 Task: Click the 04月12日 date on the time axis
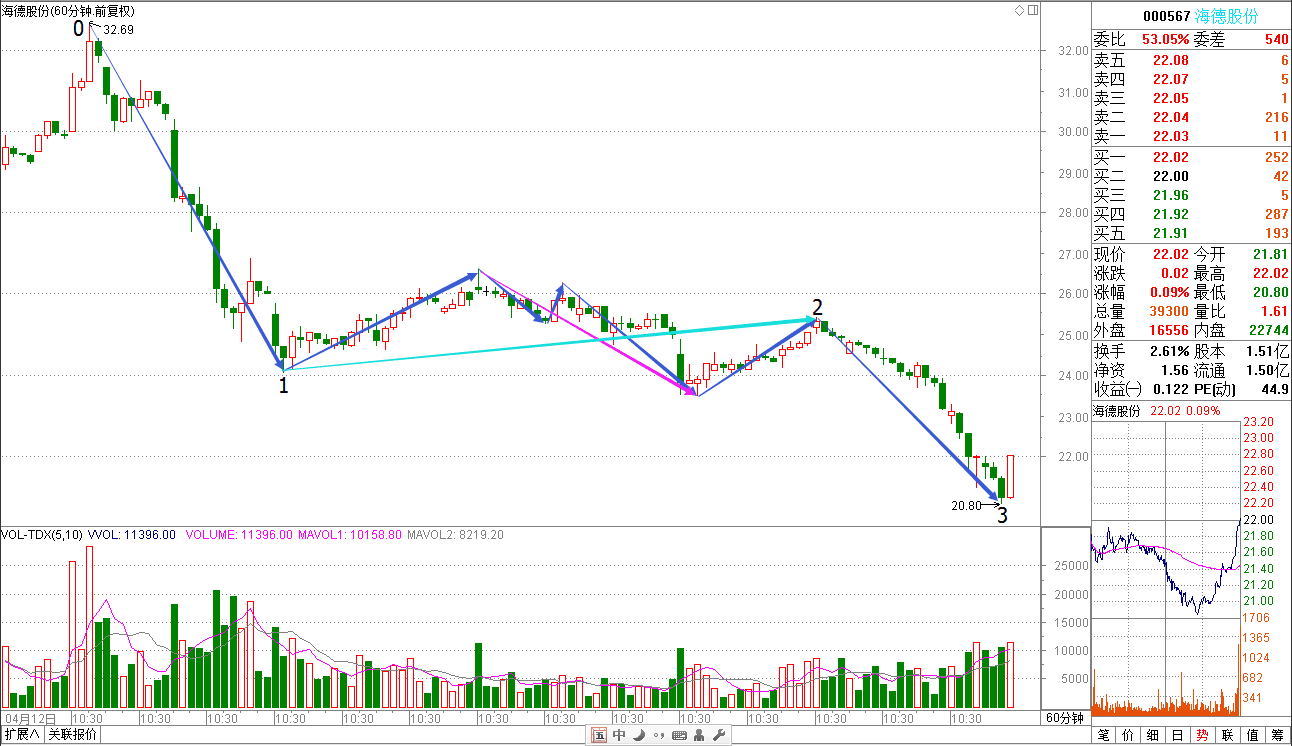point(30,718)
